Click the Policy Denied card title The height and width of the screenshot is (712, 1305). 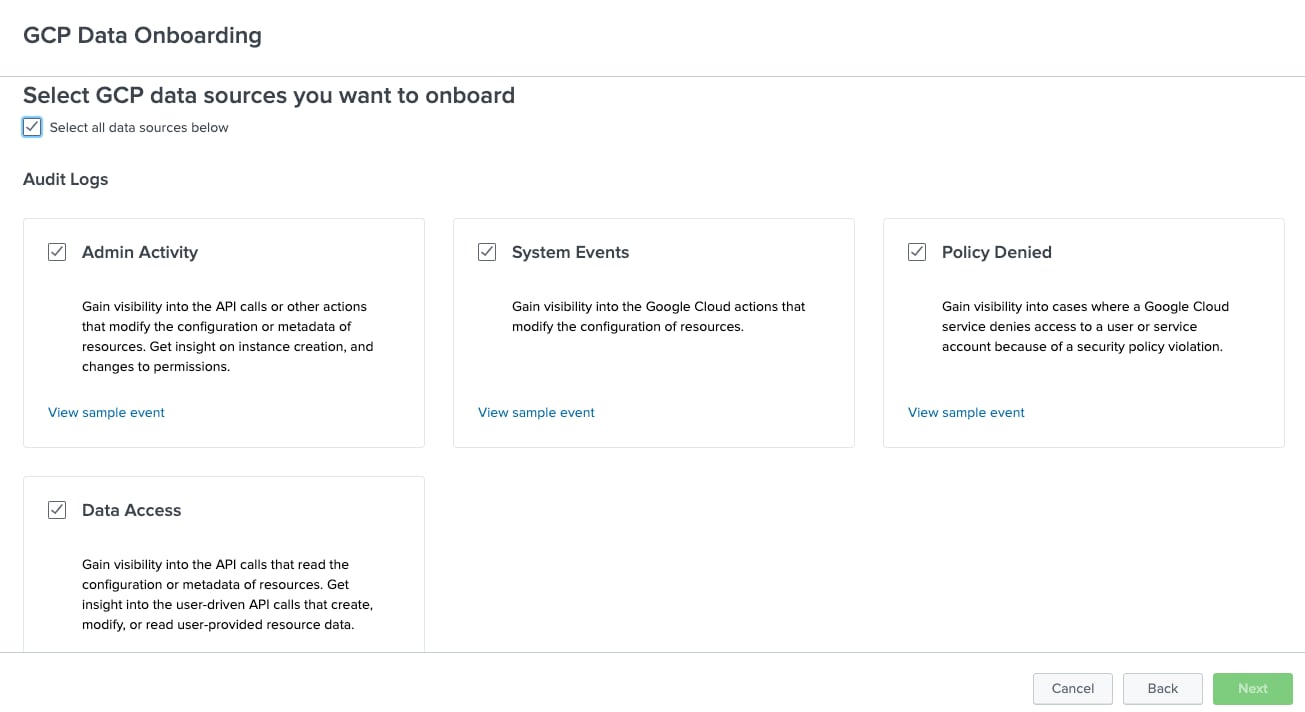(997, 252)
